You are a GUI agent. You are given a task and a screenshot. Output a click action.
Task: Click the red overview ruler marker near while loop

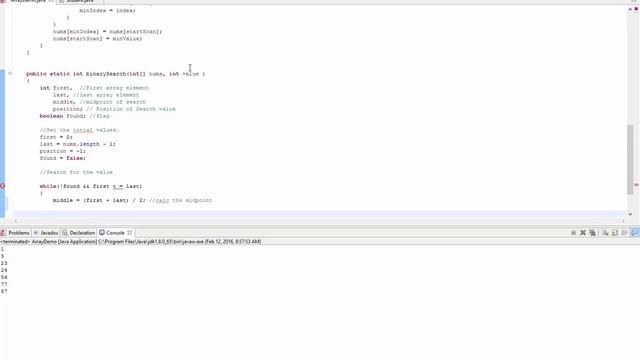[636, 185]
